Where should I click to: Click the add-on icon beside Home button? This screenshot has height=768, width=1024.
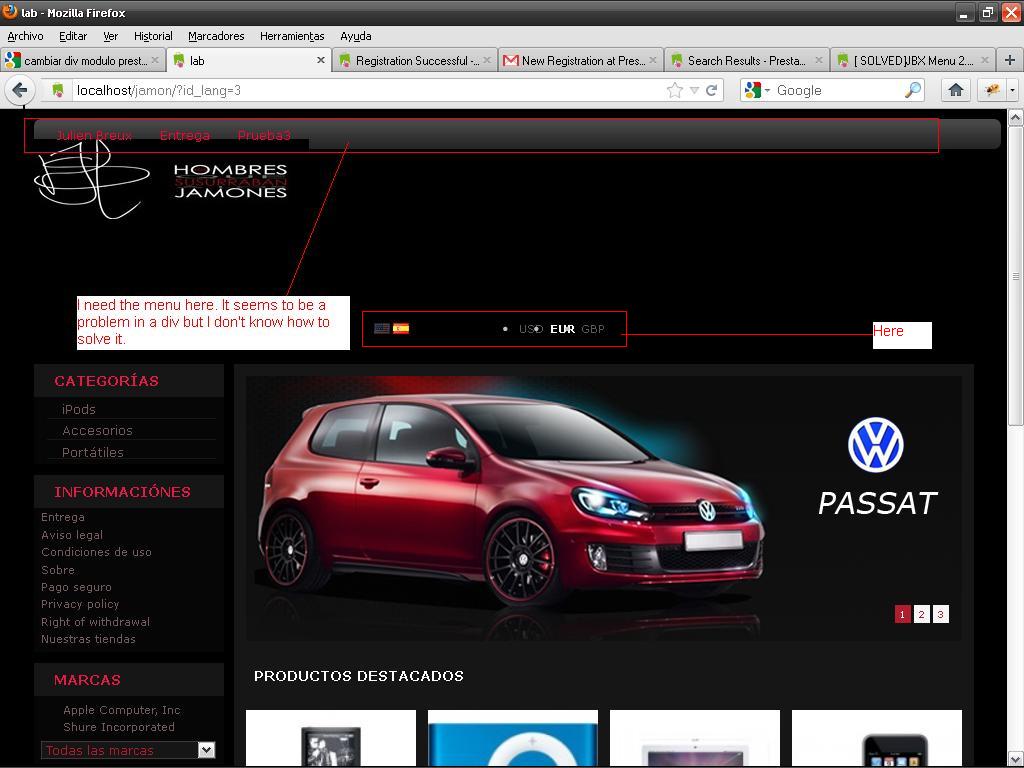[x=993, y=90]
